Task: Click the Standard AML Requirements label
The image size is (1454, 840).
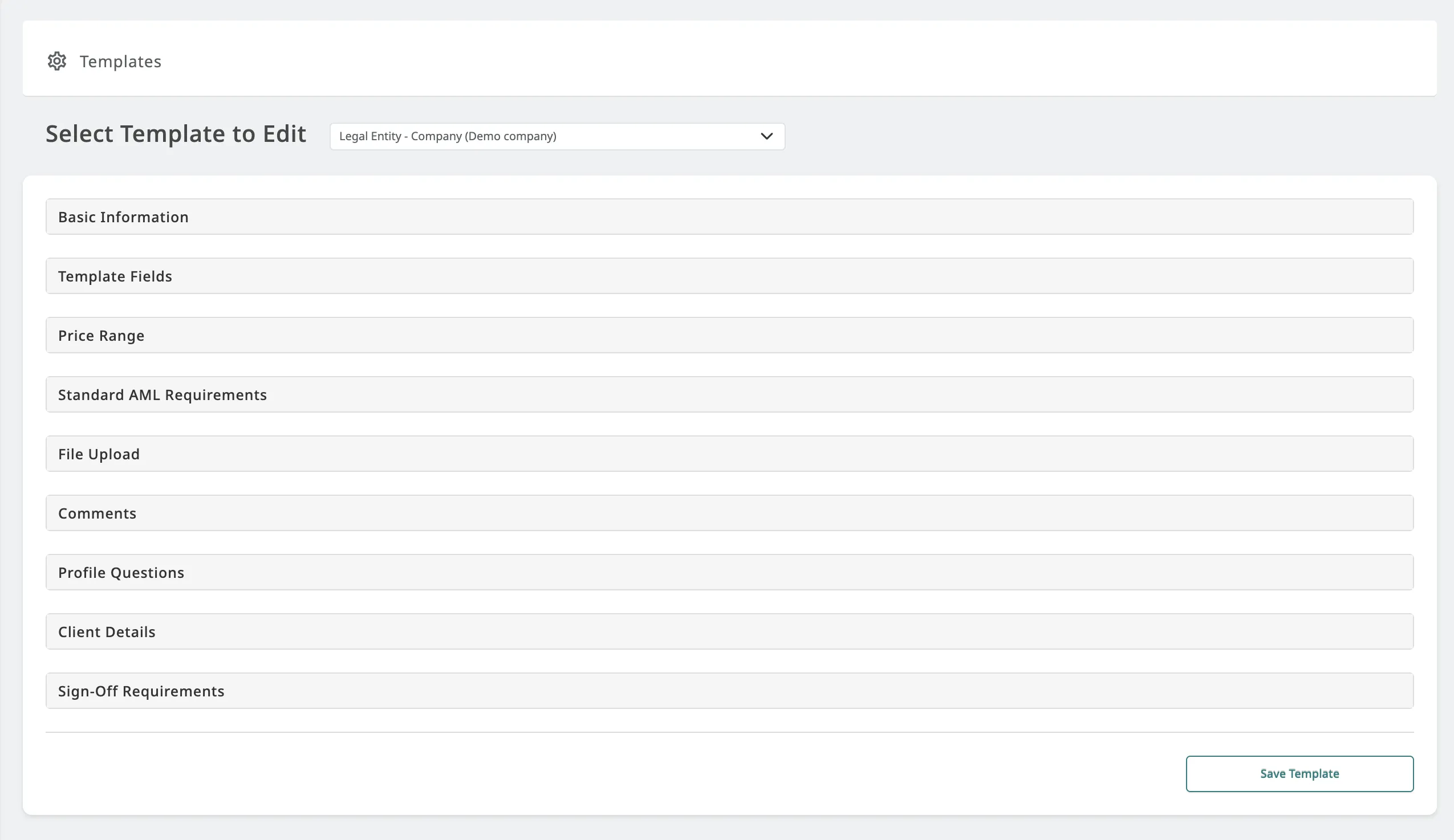Action: tap(162, 395)
